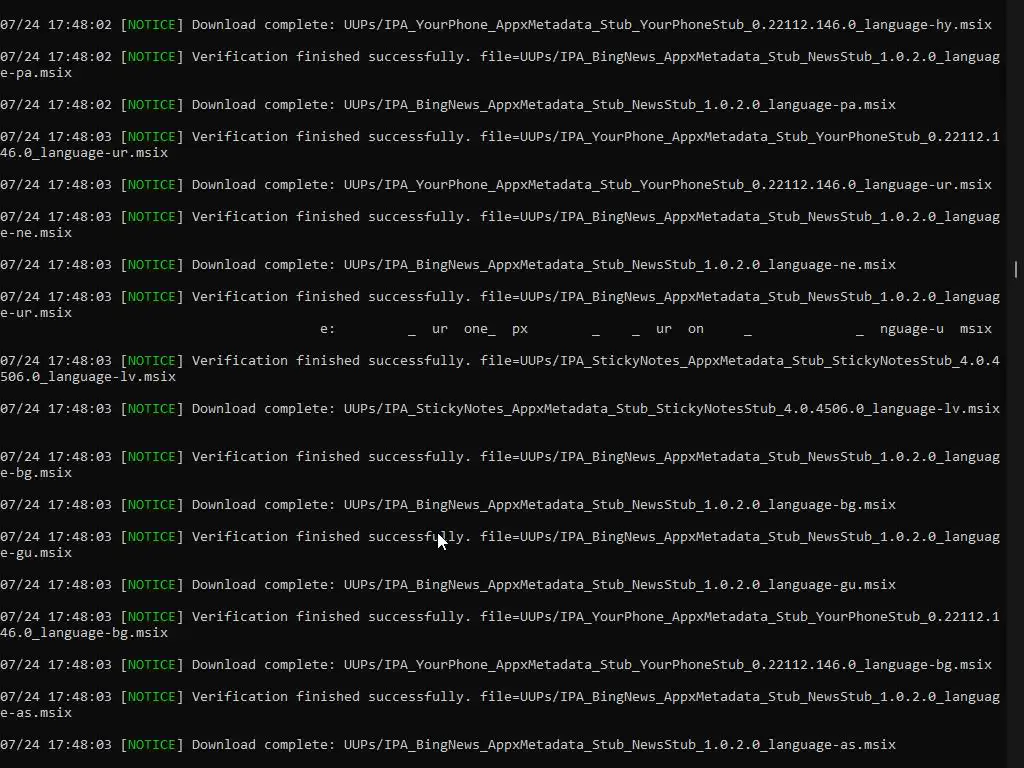
Task: Click wrapped text 'e-pa.msix'
Action: pos(36,72)
